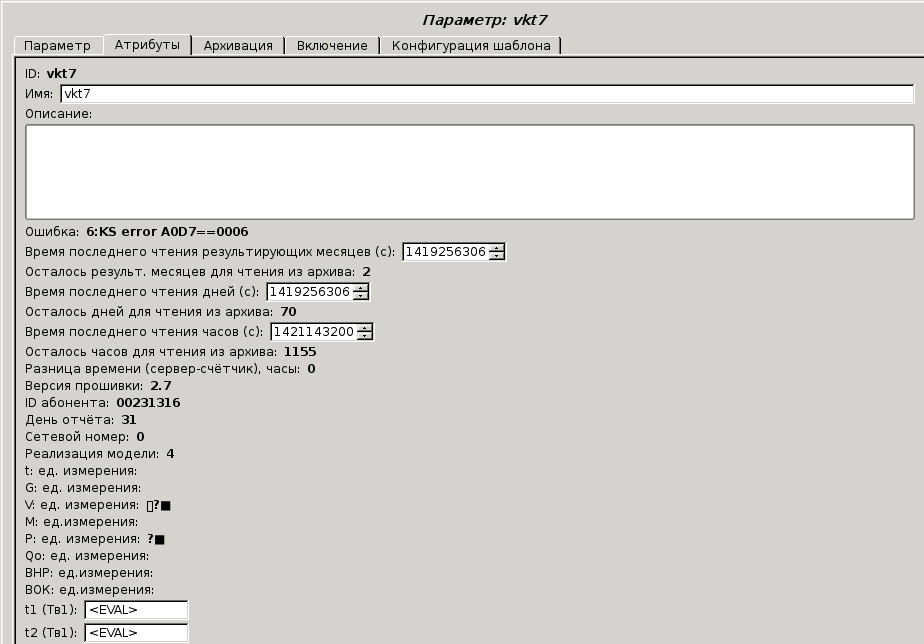Decrement the last days reading time

point(361,296)
